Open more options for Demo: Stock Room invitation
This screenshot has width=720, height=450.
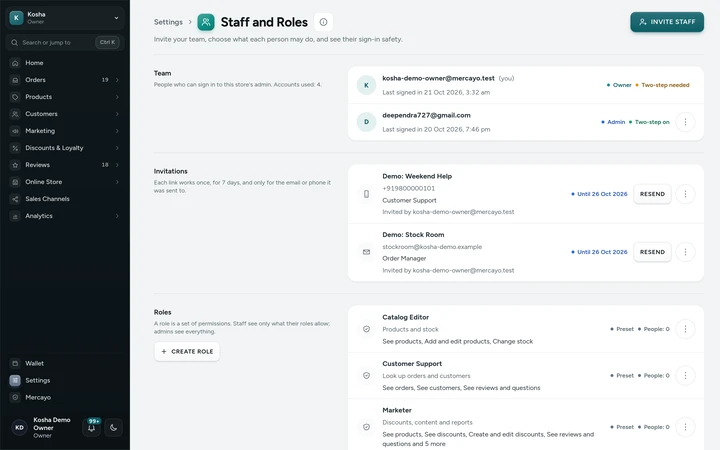pyautogui.click(x=685, y=252)
